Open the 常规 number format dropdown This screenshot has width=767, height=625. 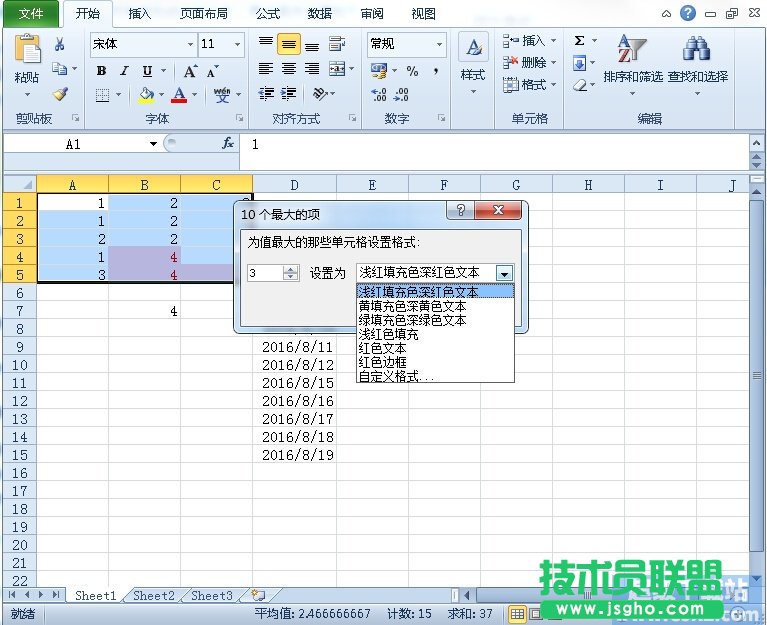click(438, 45)
